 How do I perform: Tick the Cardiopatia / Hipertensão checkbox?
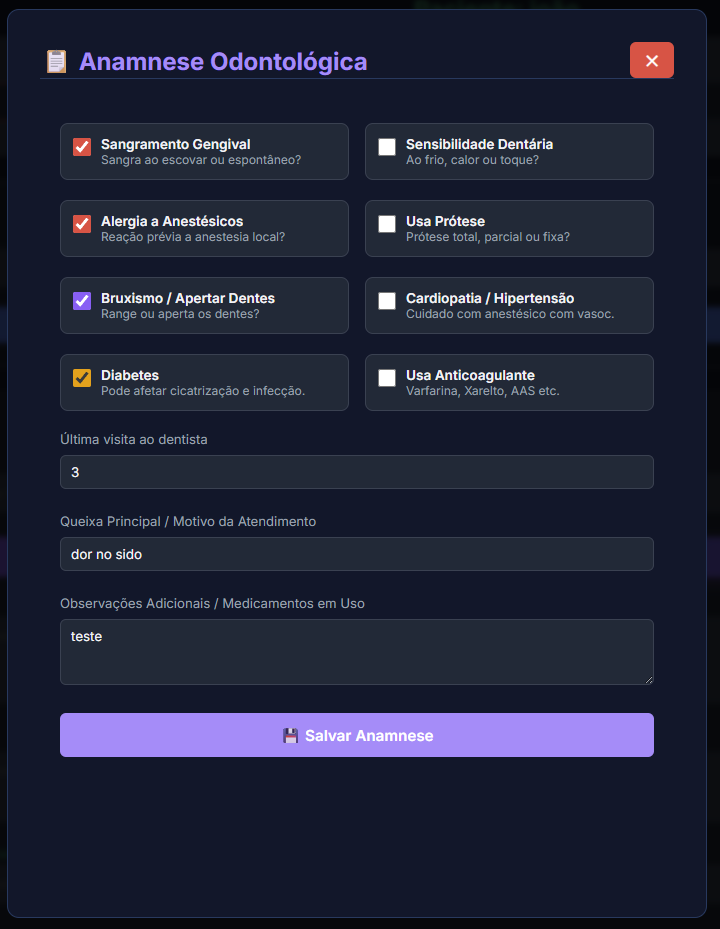coord(387,301)
